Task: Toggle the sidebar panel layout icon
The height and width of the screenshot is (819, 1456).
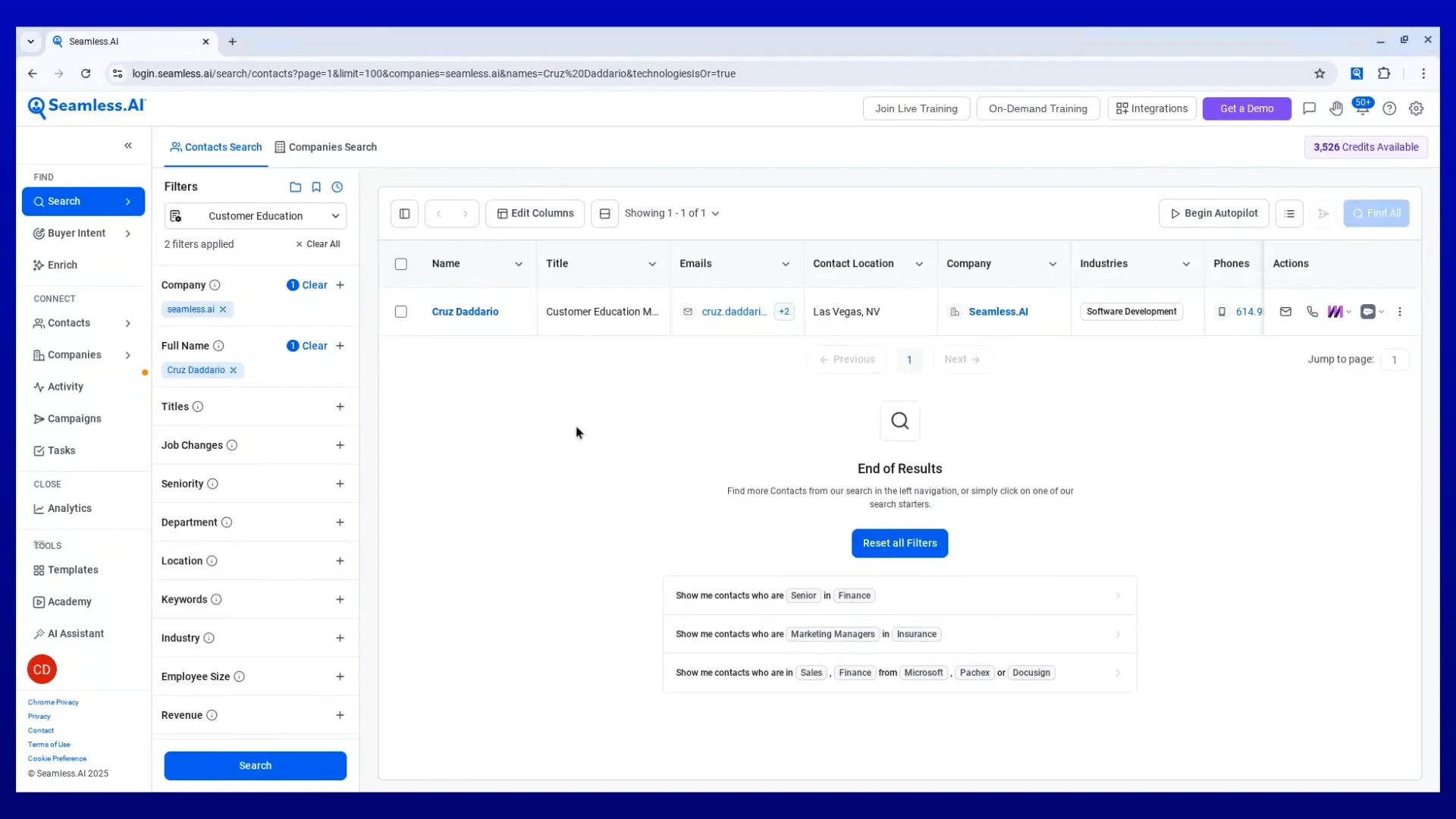Action: (x=404, y=214)
